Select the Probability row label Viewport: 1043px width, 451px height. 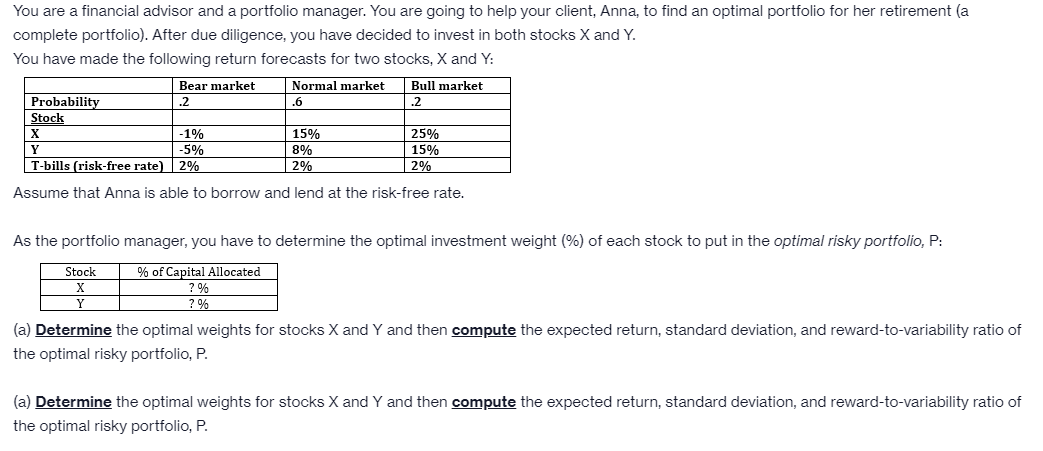pos(65,102)
